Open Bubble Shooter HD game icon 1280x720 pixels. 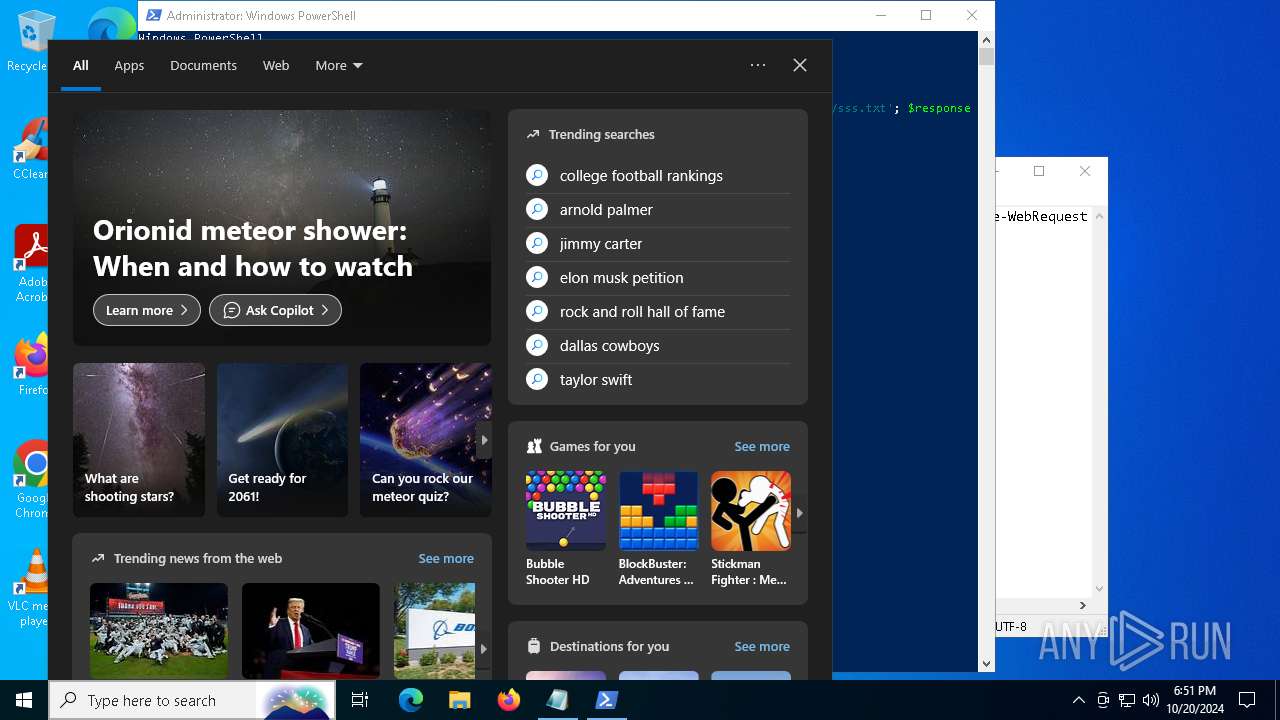tap(566, 511)
